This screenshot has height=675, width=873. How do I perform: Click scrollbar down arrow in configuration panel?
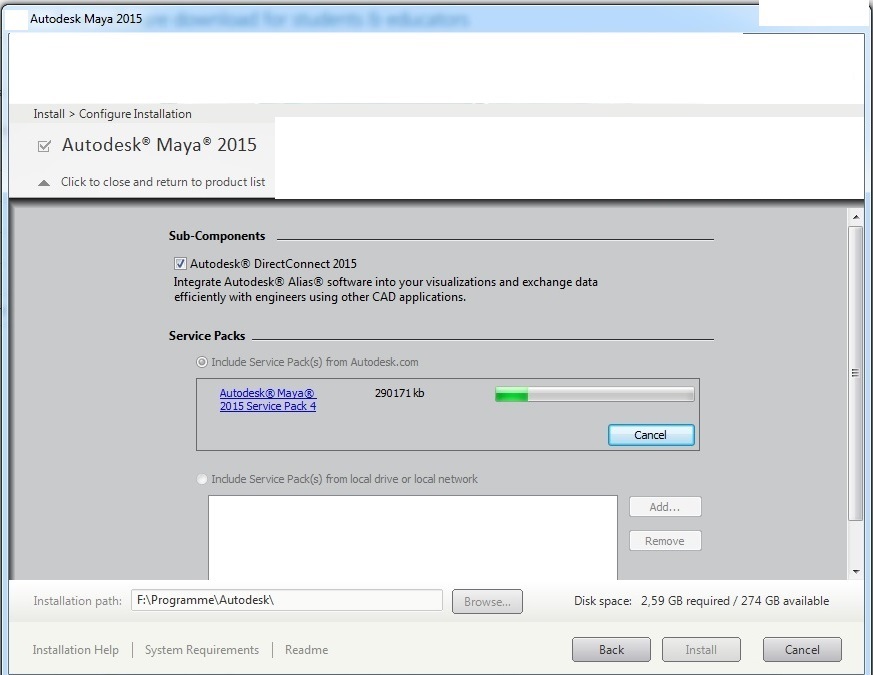click(856, 571)
